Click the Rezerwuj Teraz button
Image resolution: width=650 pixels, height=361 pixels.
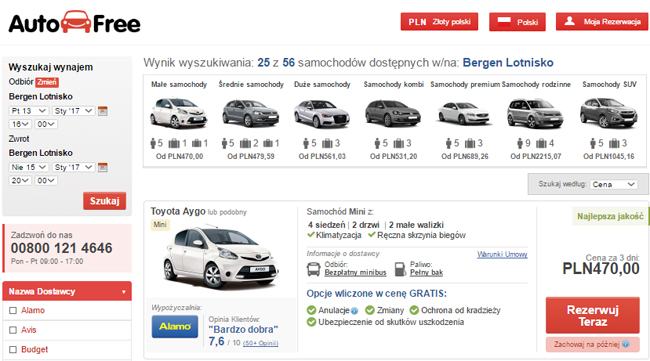[593, 316]
